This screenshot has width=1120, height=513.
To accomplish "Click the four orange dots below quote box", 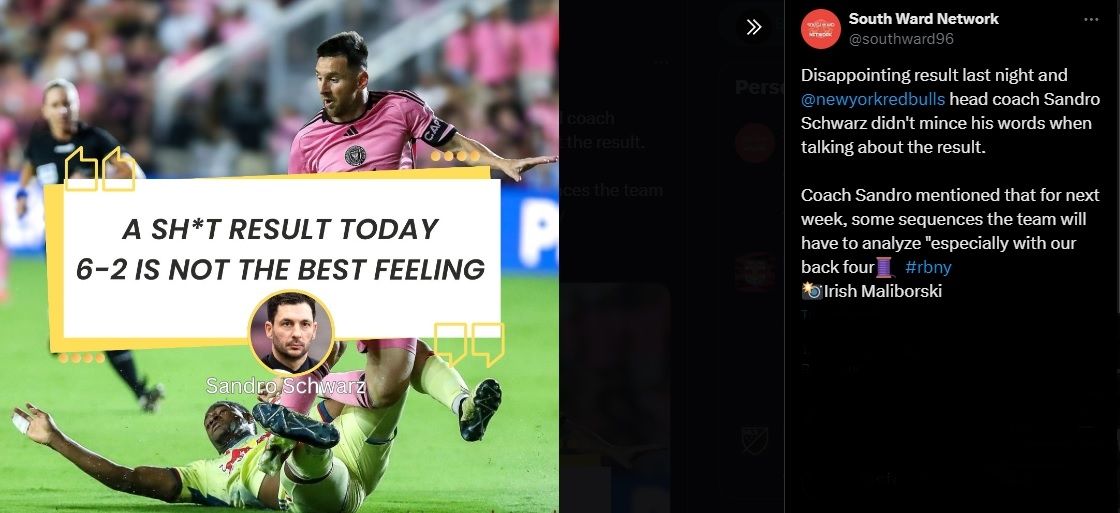I will (x=81, y=357).
